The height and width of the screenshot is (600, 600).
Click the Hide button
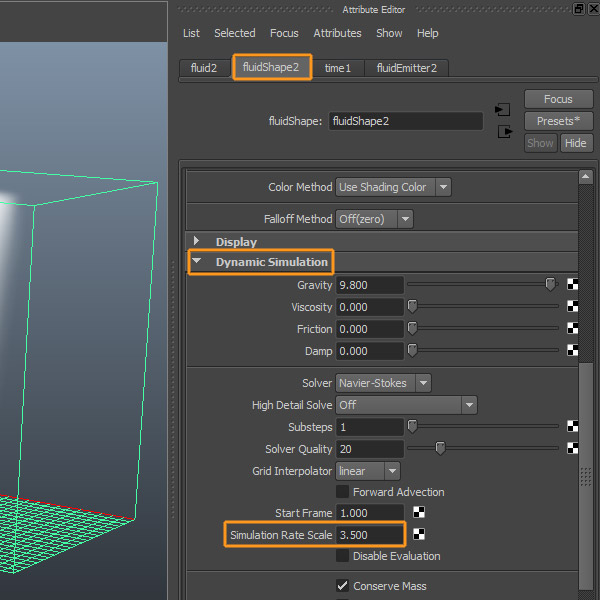576,143
